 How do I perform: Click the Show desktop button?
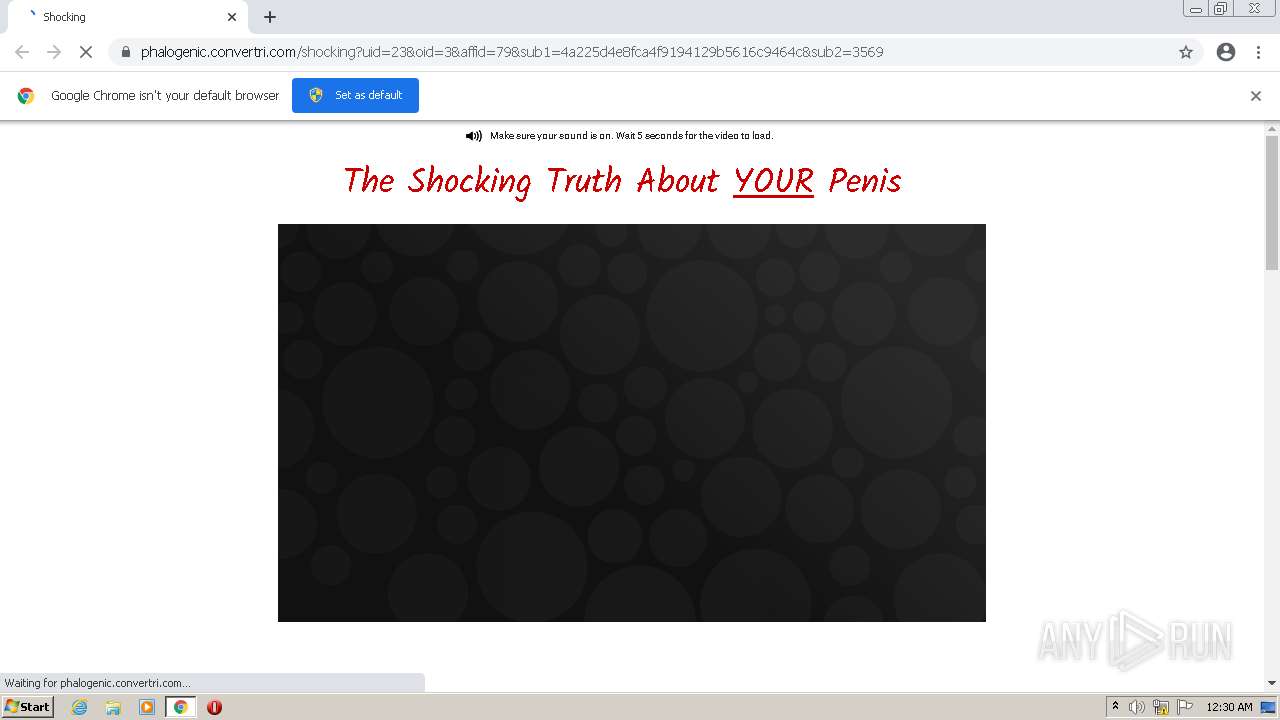pyautogui.click(x=1268, y=707)
